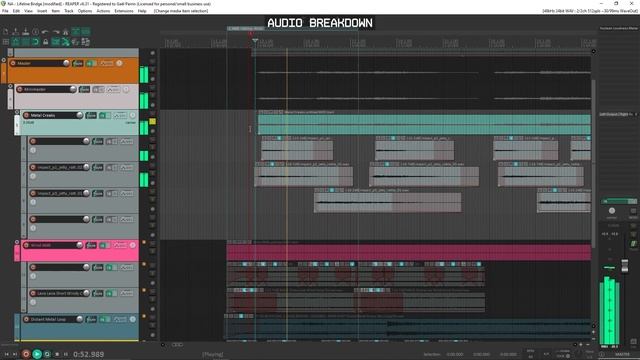Click the MASTER label under mixer
Viewport: 640px width, 360px height.
622,354
